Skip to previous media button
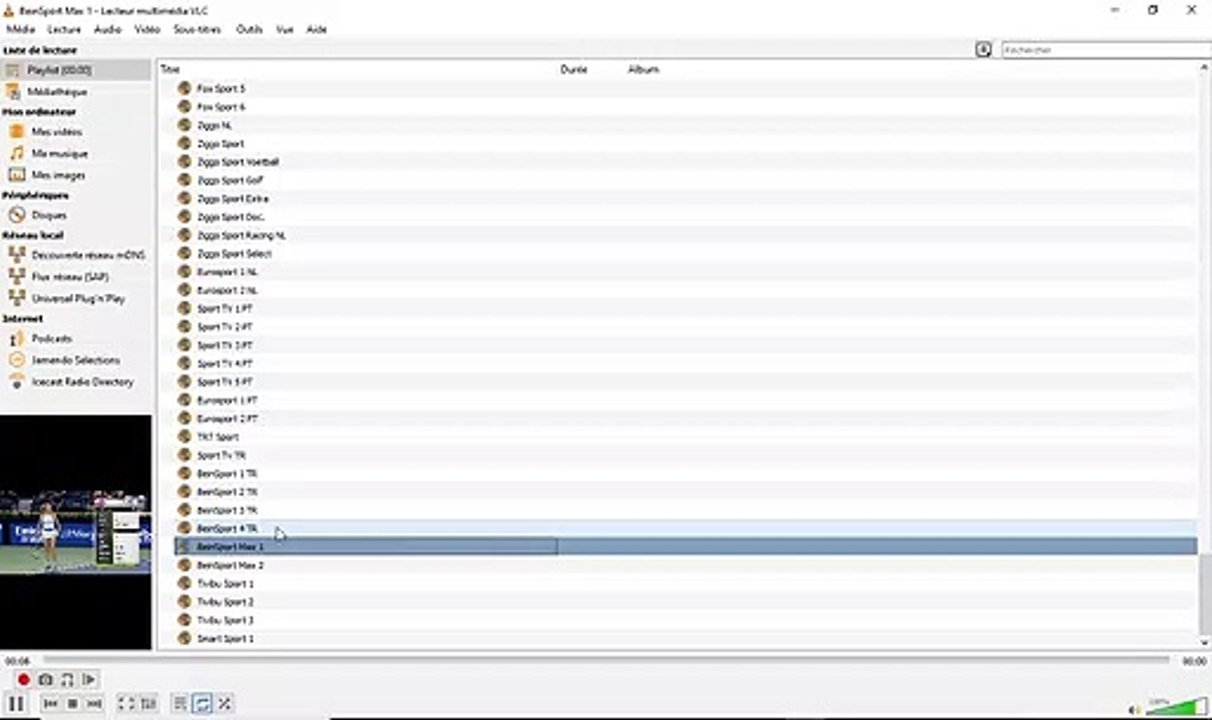 (x=51, y=704)
